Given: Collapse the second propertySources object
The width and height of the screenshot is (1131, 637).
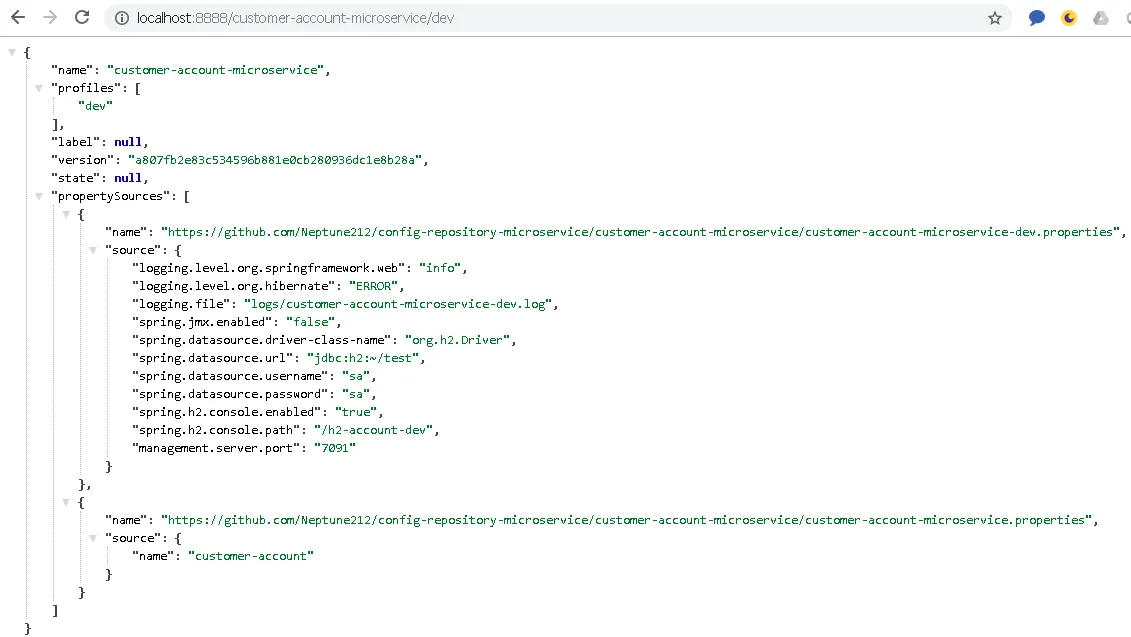Looking at the screenshot, I should click(x=66, y=502).
